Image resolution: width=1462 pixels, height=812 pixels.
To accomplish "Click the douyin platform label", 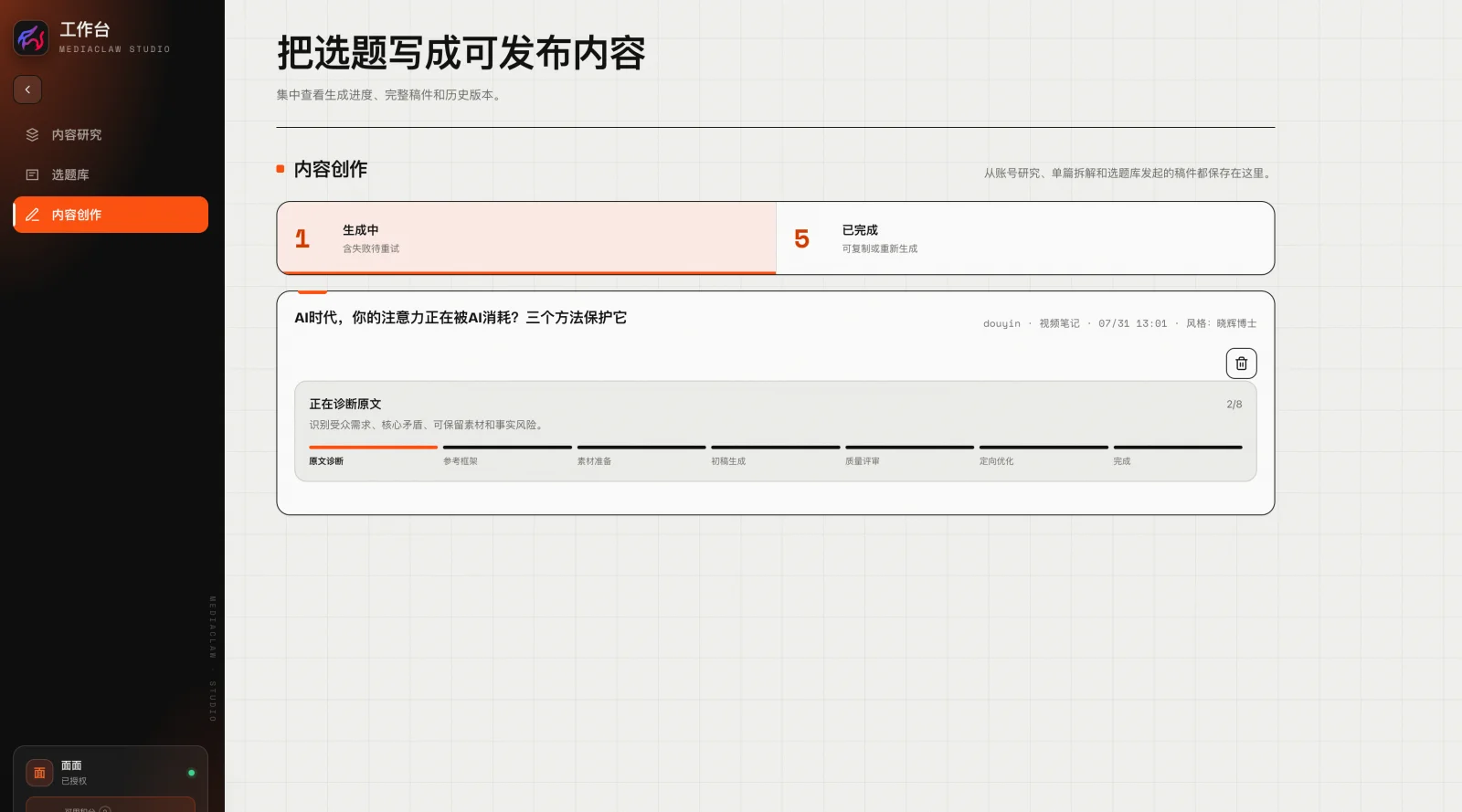I will [1001, 323].
